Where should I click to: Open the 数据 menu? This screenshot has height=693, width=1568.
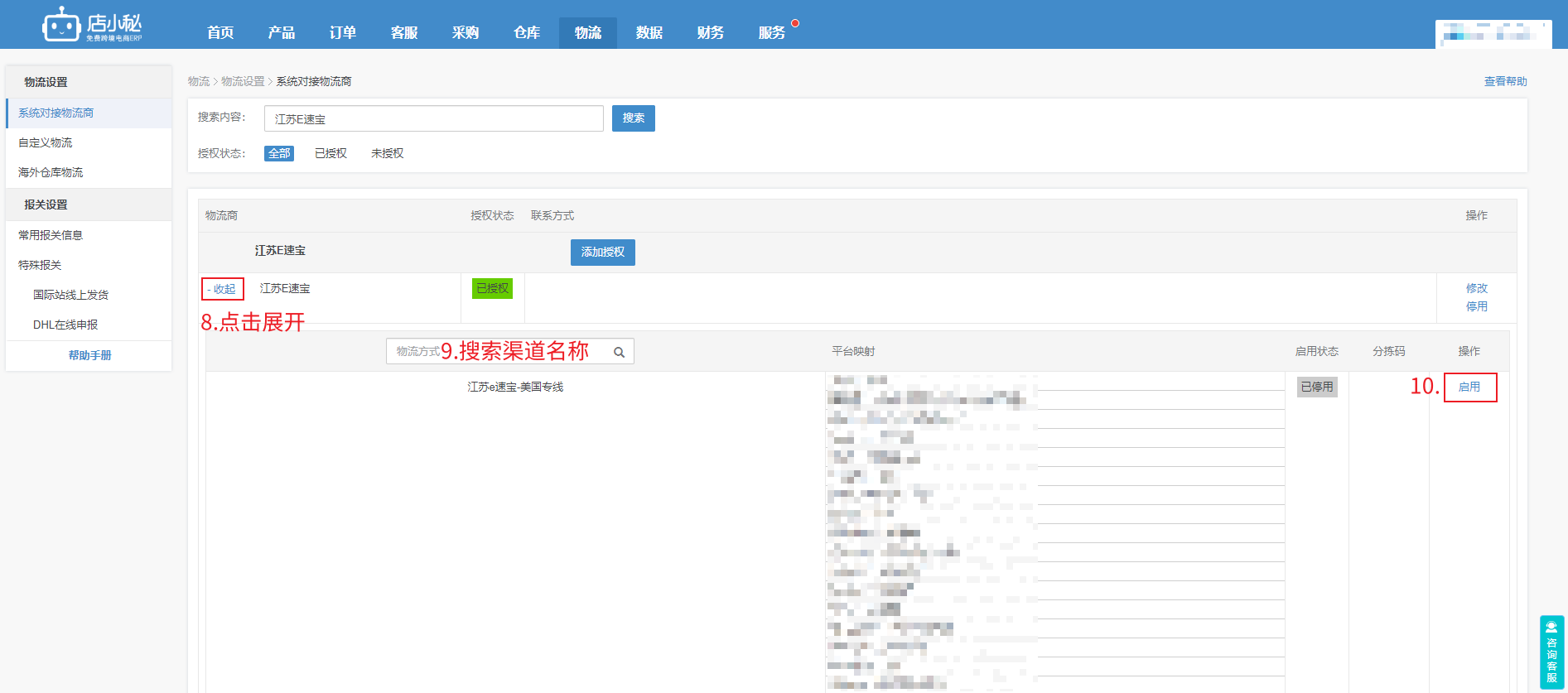[x=649, y=32]
